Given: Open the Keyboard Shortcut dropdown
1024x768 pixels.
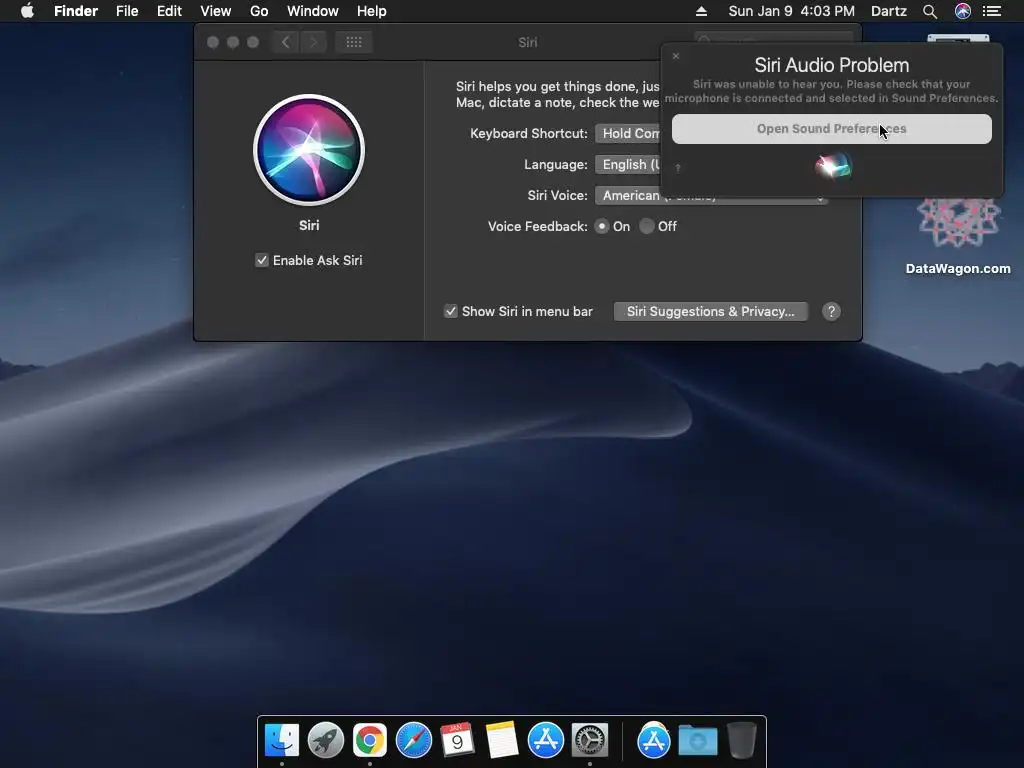Looking at the screenshot, I should [x=628, y=133].
